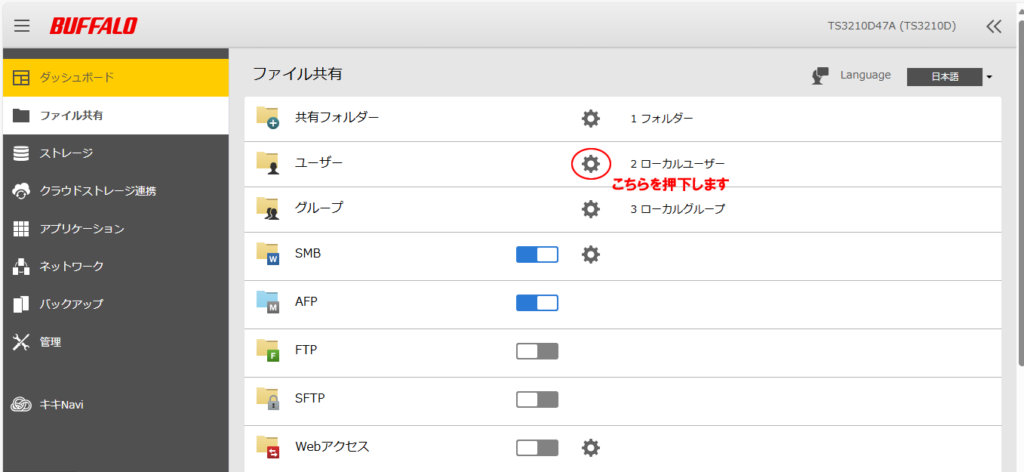The image size is (1024, 472).
Task: Open 共有フォルダー settings gear
Action: [590, 118]
